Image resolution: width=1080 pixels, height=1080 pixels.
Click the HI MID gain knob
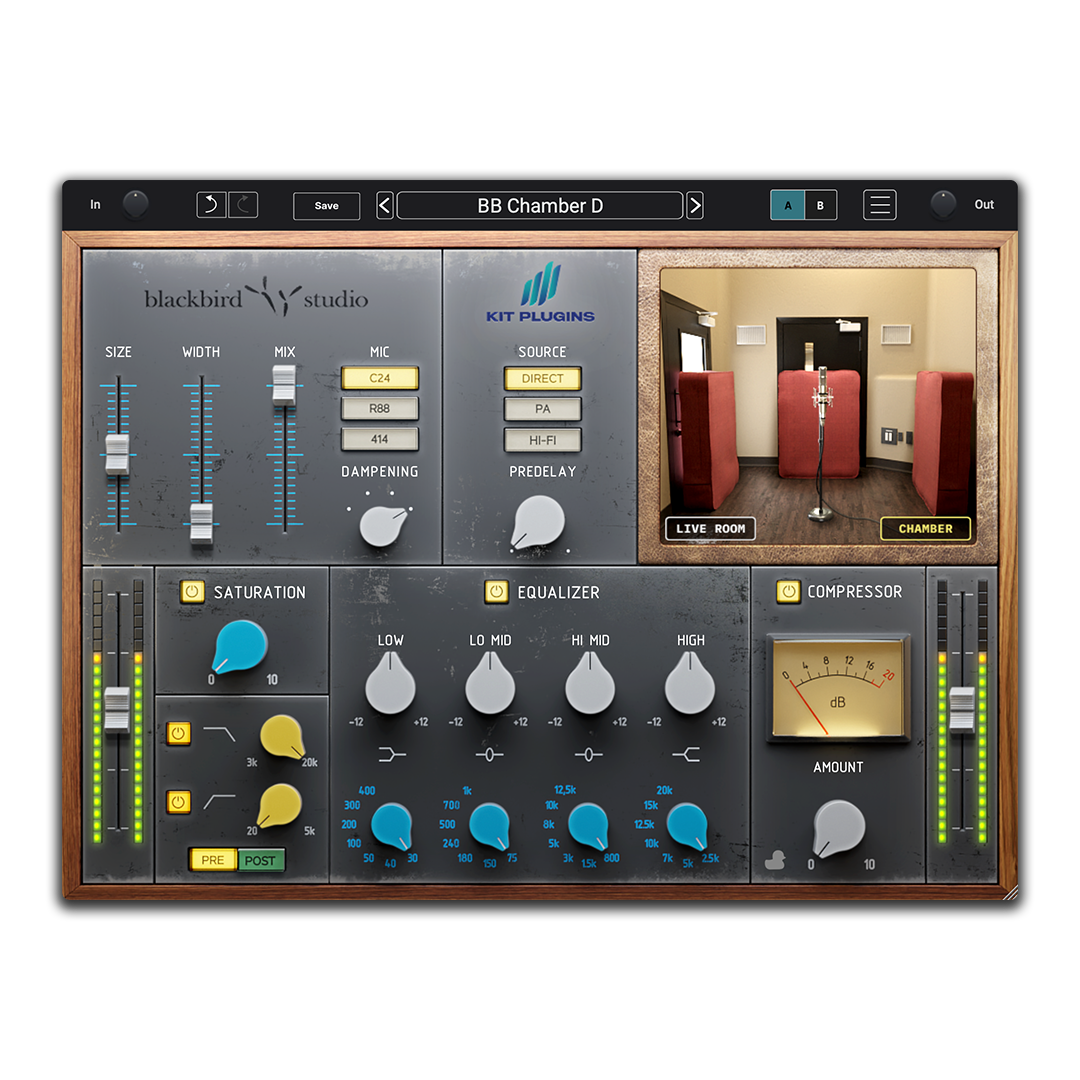point(590,683)
